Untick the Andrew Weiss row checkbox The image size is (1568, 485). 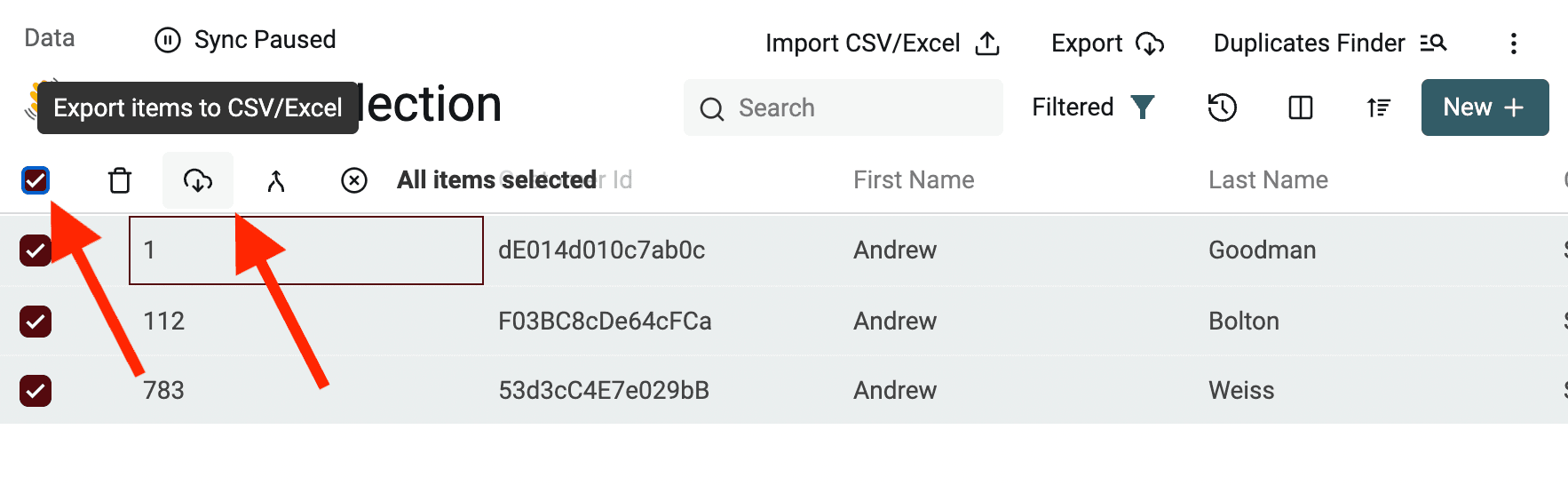36,390
